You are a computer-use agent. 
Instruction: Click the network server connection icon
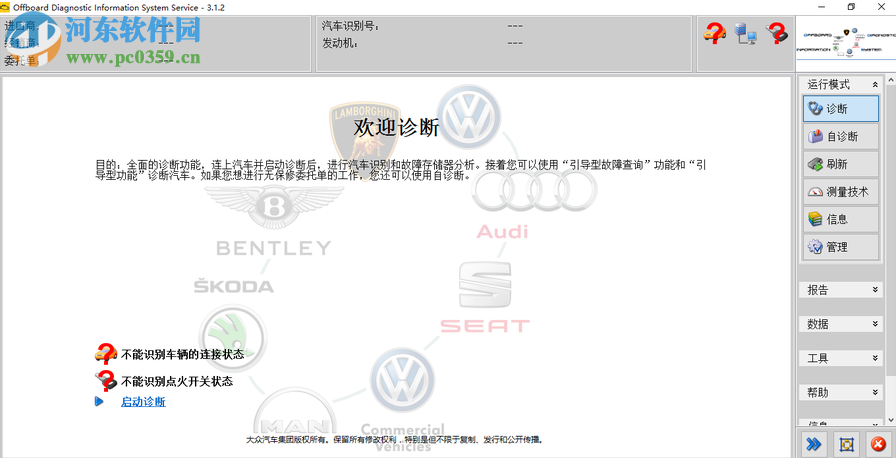746,34
